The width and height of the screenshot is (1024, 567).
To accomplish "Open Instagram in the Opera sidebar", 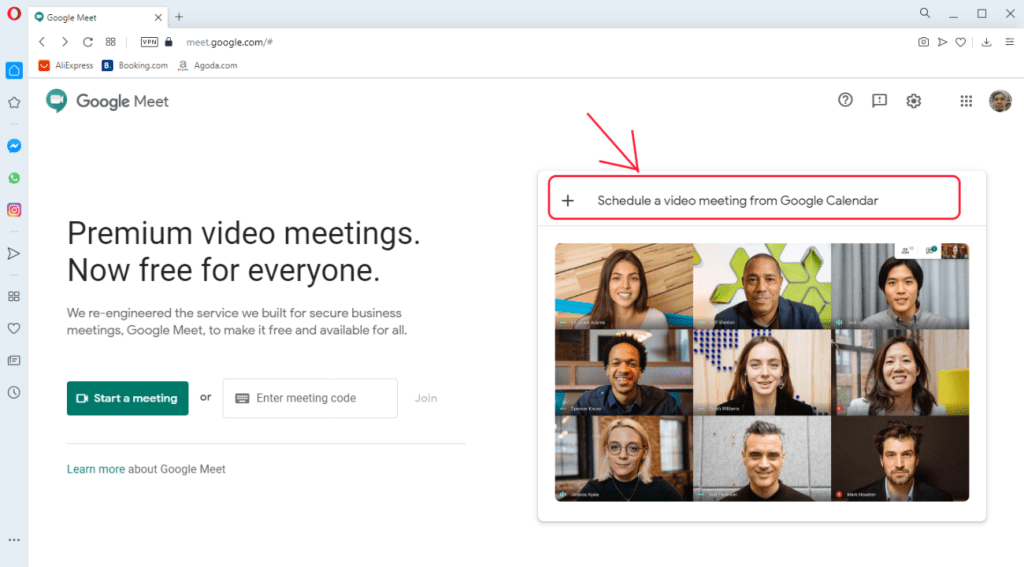I will pyautogui.click(x=14, y=210).
